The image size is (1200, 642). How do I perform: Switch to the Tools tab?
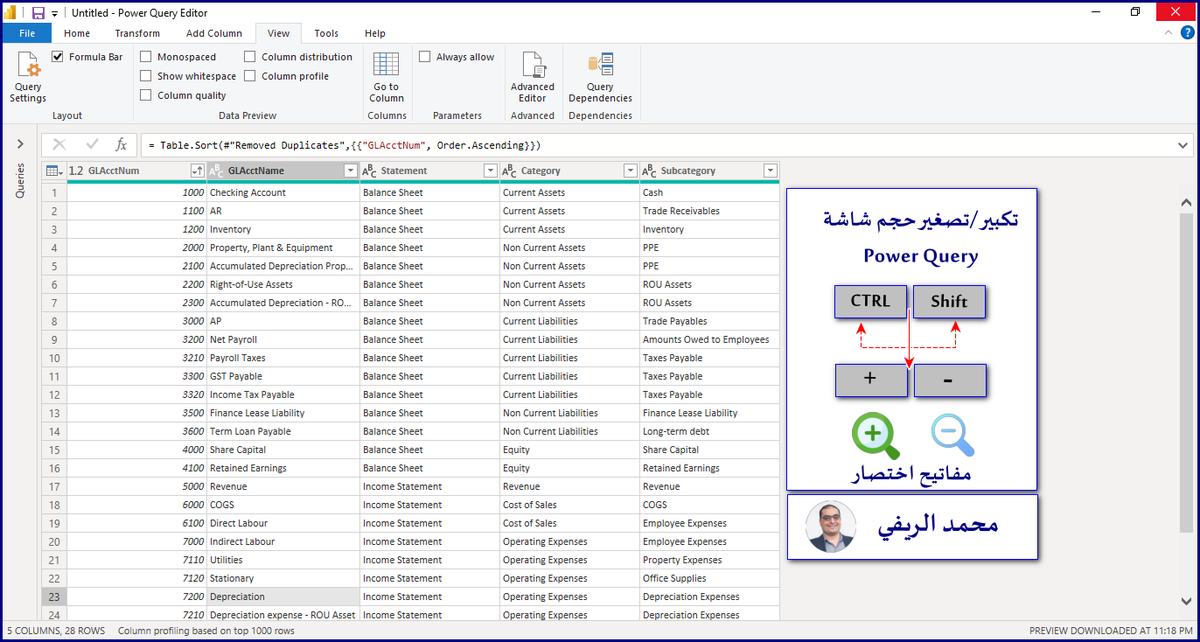pyautogui.click(x=326, y=33)
